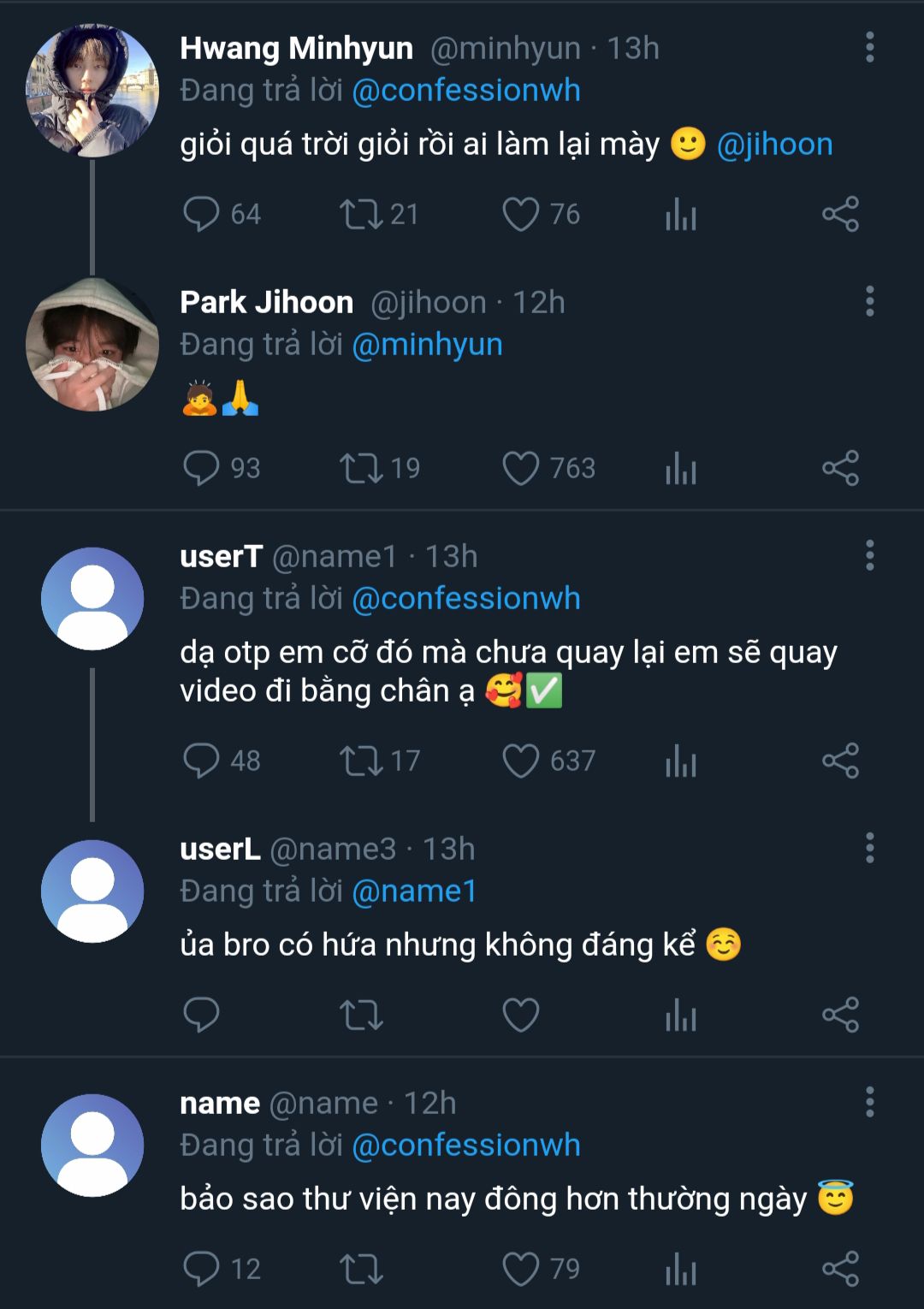Open Hwang Minhyun's profile avatar
This screenshot has height=1309, width=924.
[x=92, y=91]
